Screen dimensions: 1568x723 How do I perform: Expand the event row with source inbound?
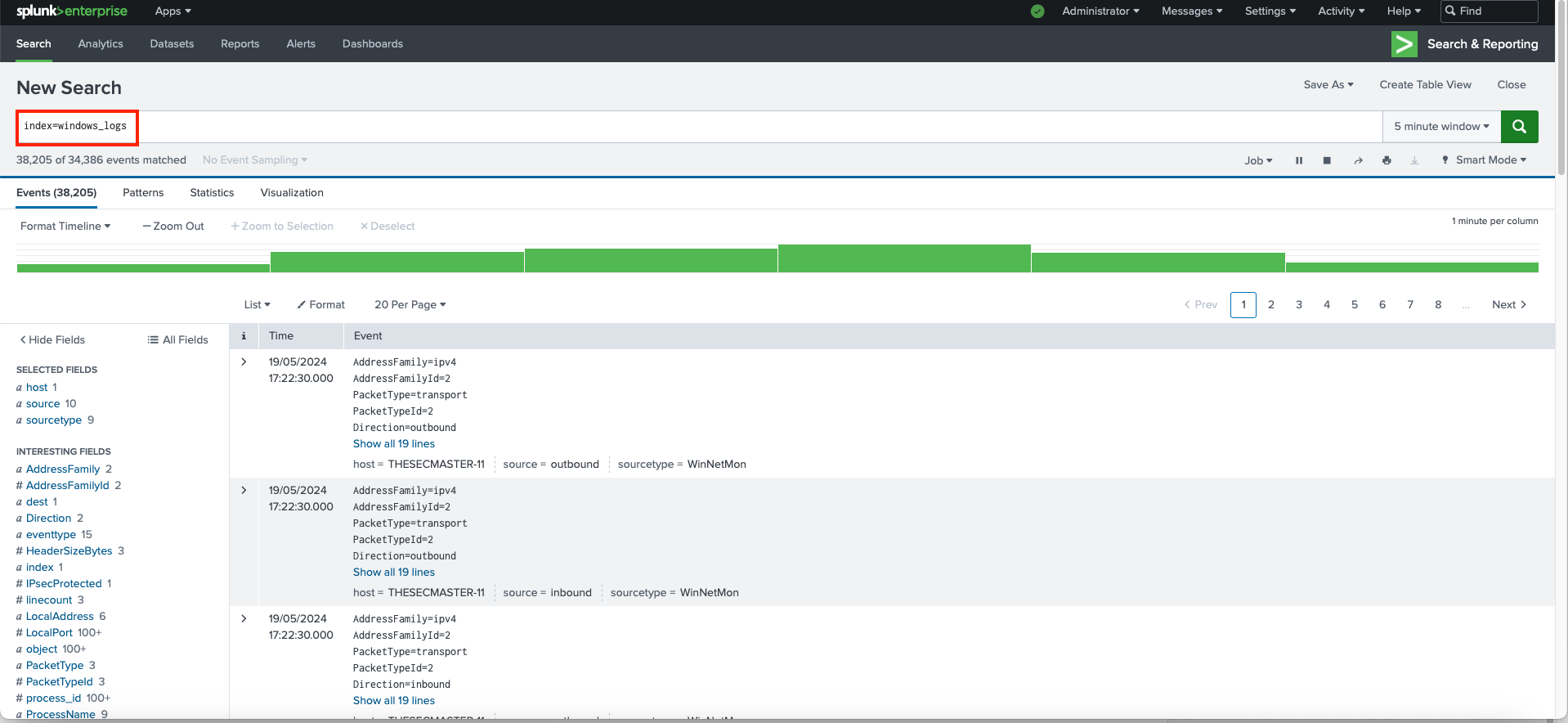[x=244, y=490]
